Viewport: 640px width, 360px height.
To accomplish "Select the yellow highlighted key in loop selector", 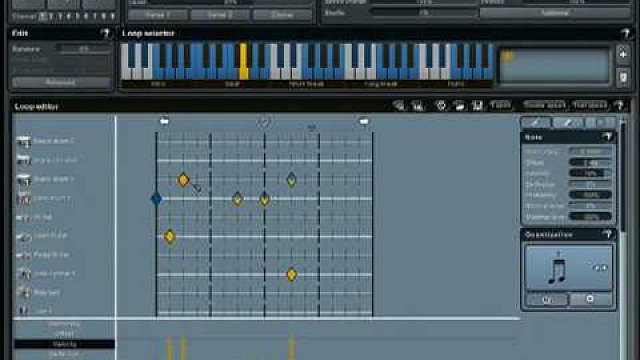I will tap(243, 61).
